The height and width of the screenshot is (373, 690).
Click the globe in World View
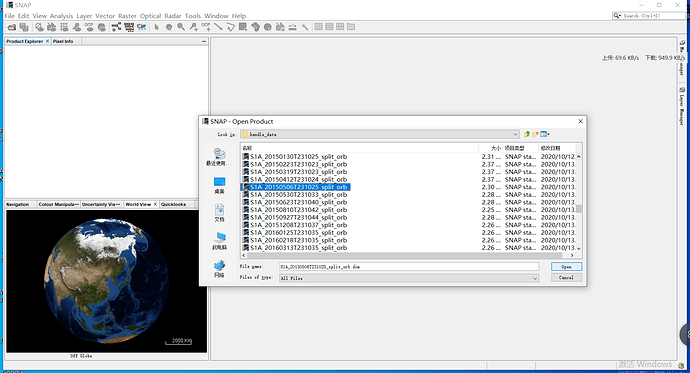[106, 282]
